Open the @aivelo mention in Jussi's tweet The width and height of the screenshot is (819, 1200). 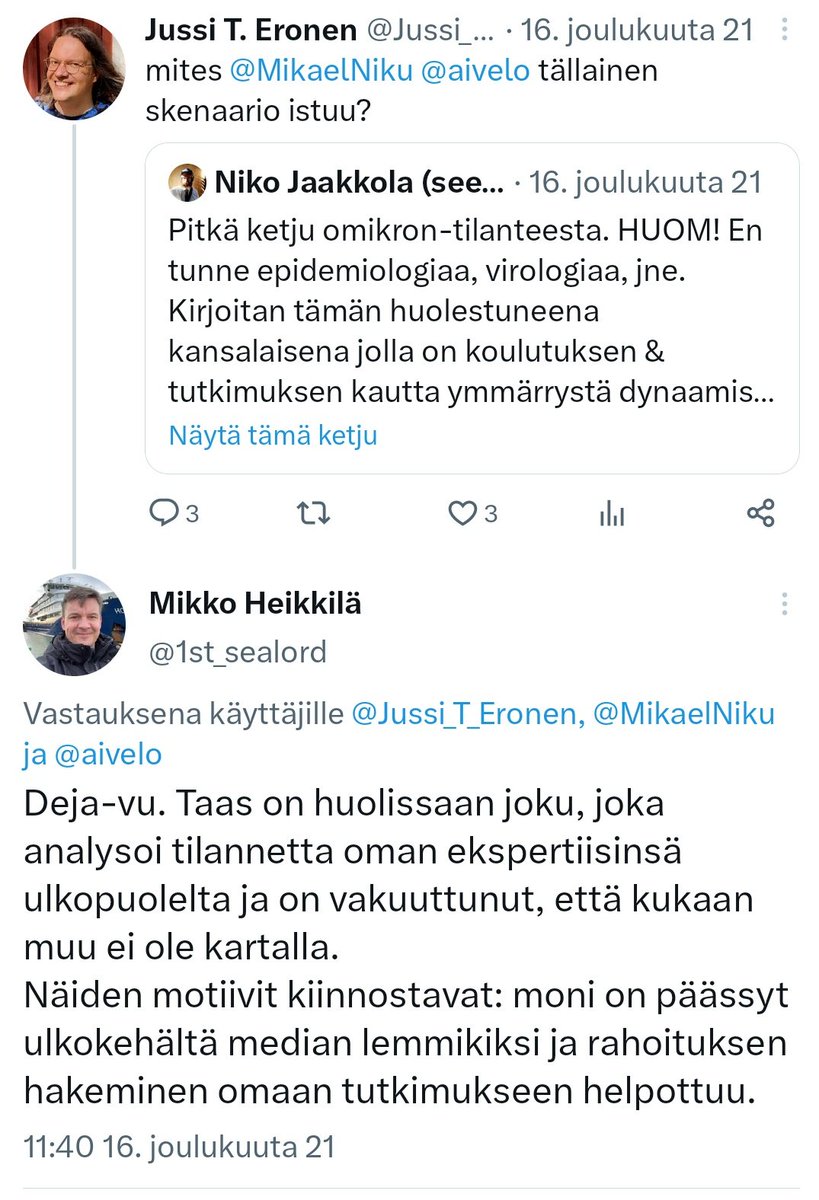click(476, 73)
